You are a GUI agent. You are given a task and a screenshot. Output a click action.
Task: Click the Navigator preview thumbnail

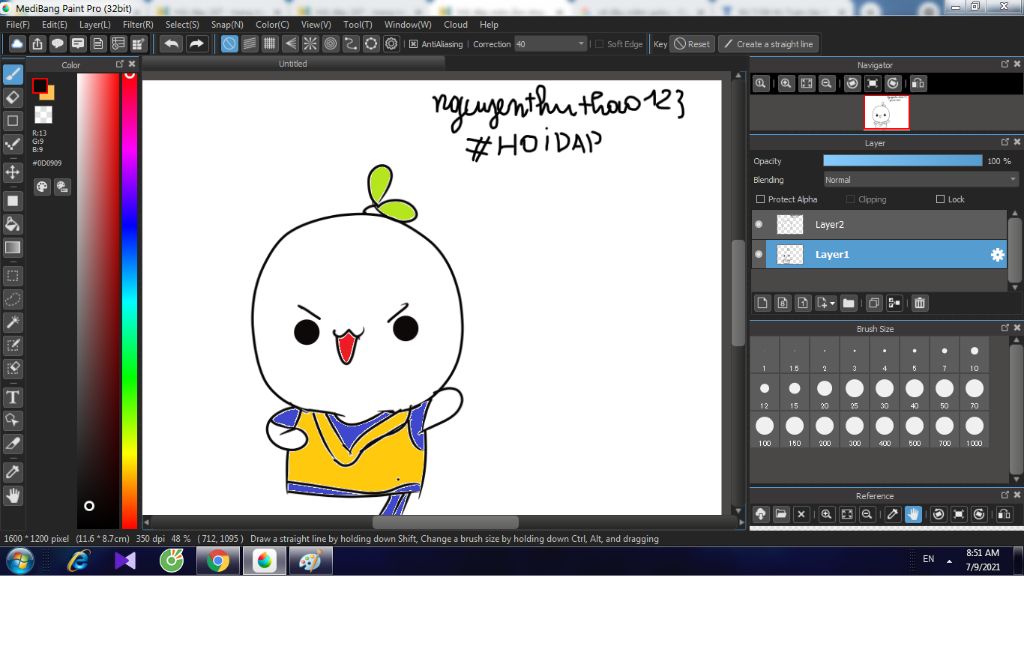886,112
